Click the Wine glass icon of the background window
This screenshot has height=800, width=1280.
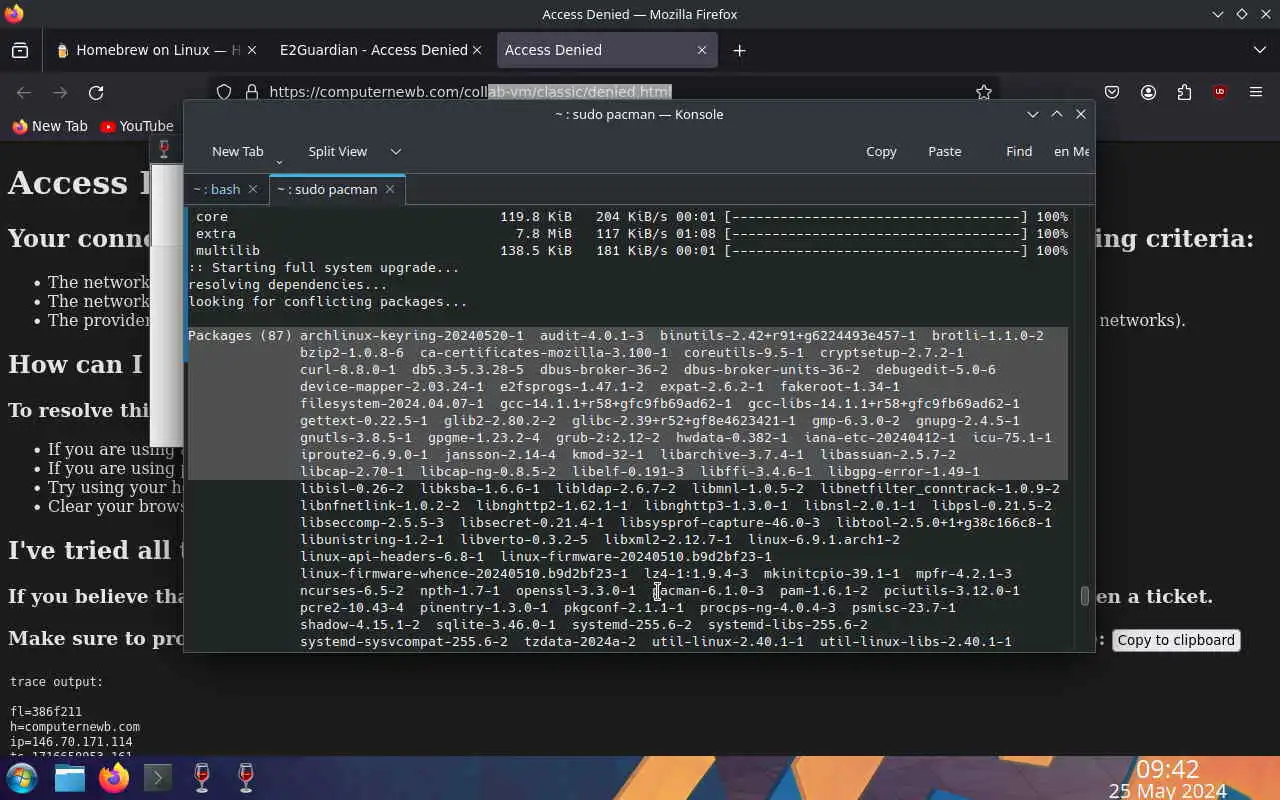coord(165,149)
